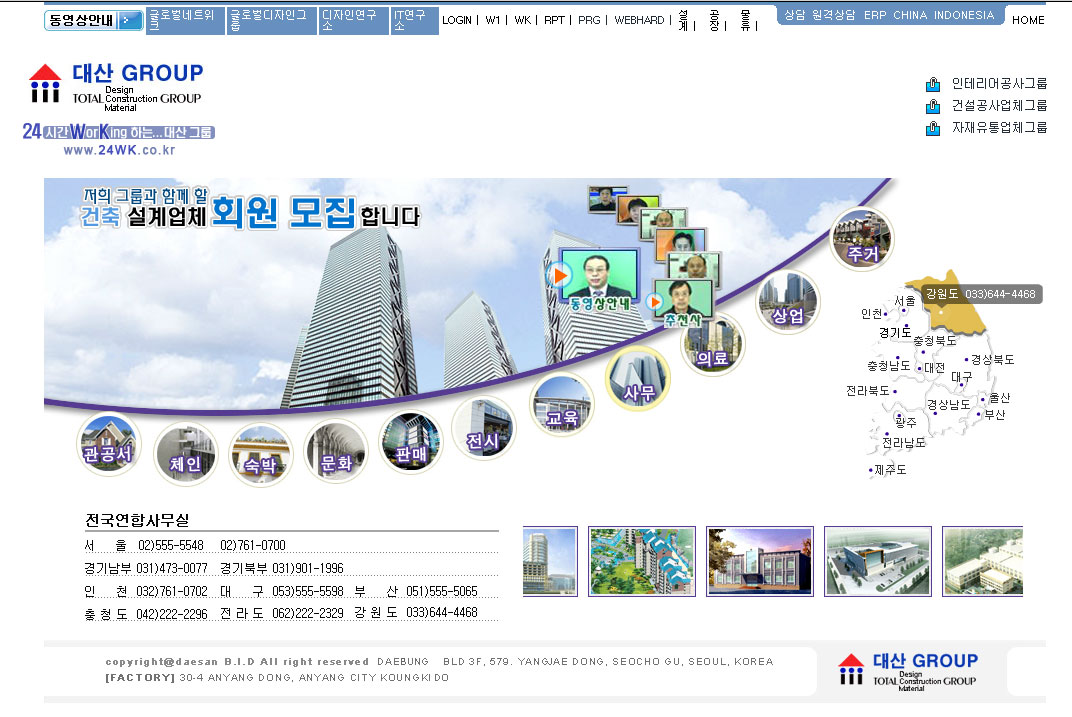Open the IT연구소 tab
This screenshot has height=717, width=1072.
pyautogui.click(x=415, y=21)
